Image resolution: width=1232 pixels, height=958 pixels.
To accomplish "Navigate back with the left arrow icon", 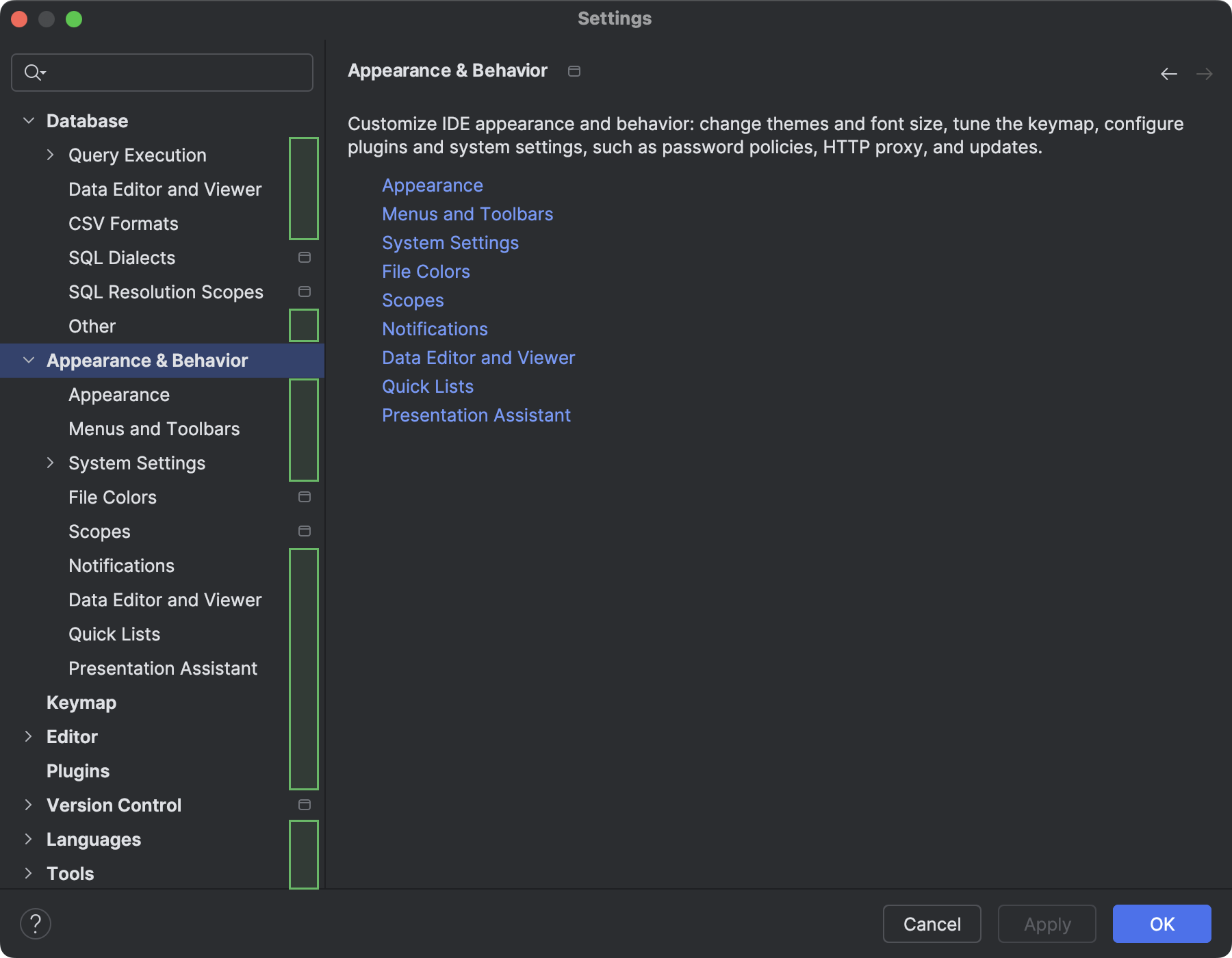I will (1168, 73).
